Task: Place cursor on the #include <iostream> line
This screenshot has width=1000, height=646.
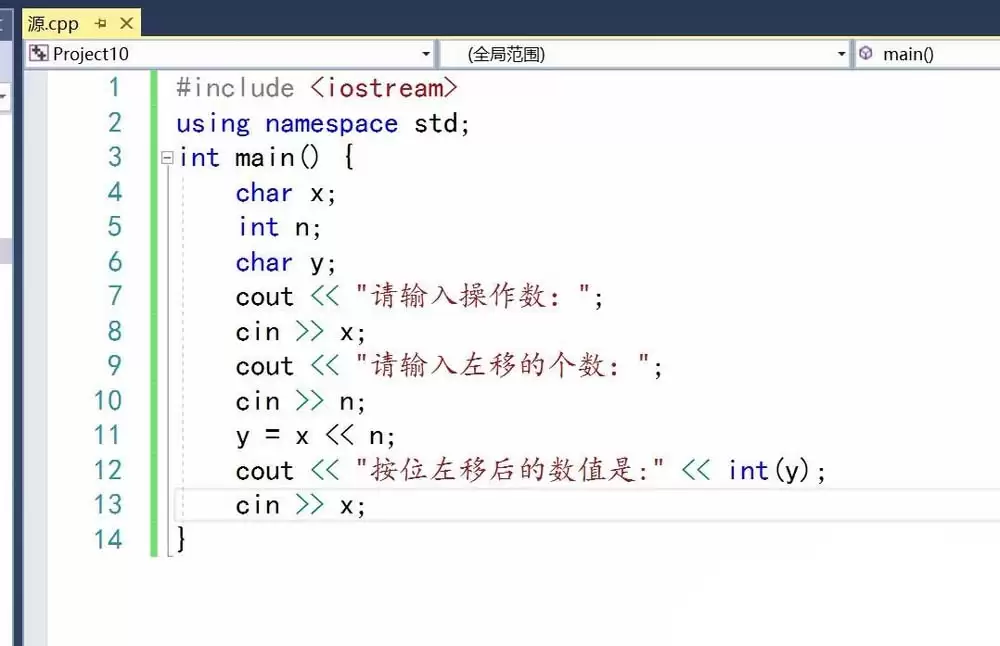Action: click(x=316, y=88)
